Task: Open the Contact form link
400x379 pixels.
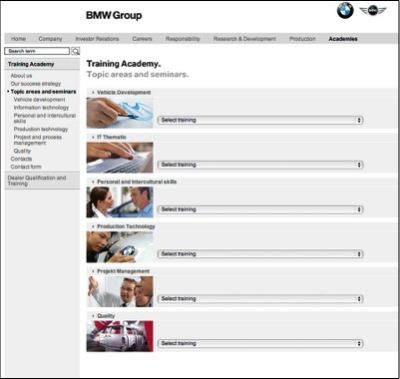Action: click(x=26, y=167)
